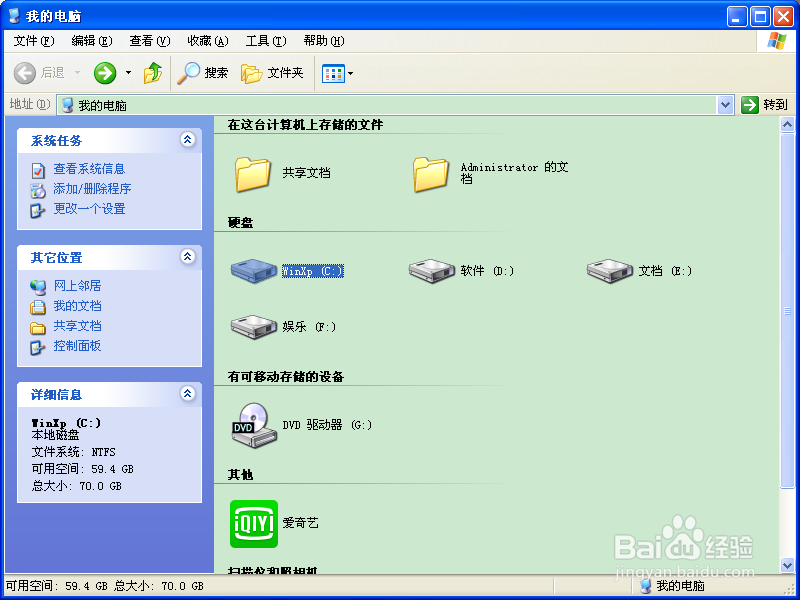Screen dimensions: 800x600
Task: Click the Back arrow toolbar button
Action: (x=24, y=73)
